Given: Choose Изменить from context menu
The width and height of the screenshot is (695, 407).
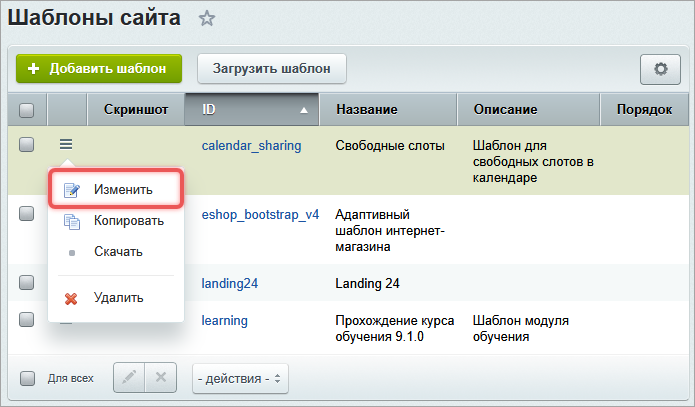Looking at the screenshot, I should pyautogui.click(x=123, y=189).
